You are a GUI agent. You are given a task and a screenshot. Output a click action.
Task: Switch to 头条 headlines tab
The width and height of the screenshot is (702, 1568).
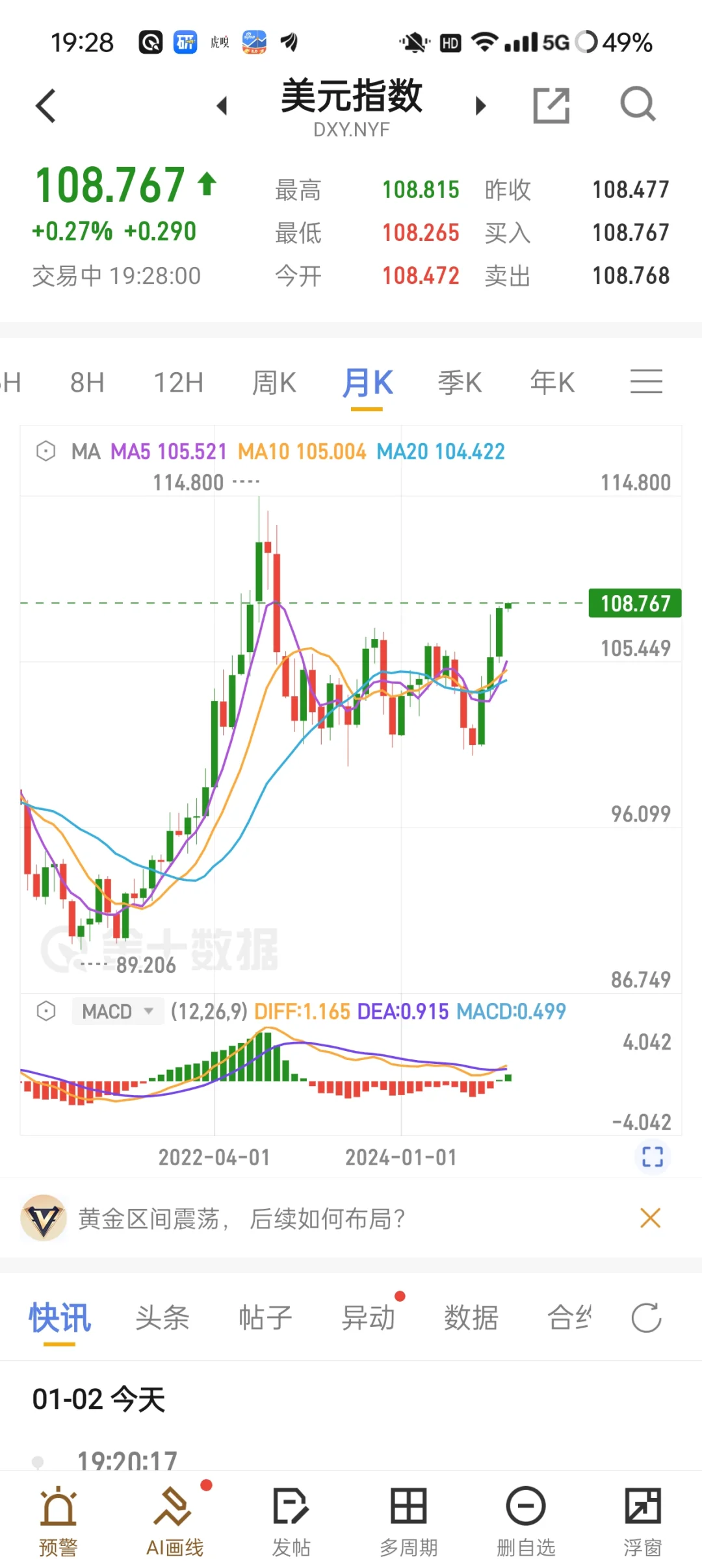[x=162, y=1318]
